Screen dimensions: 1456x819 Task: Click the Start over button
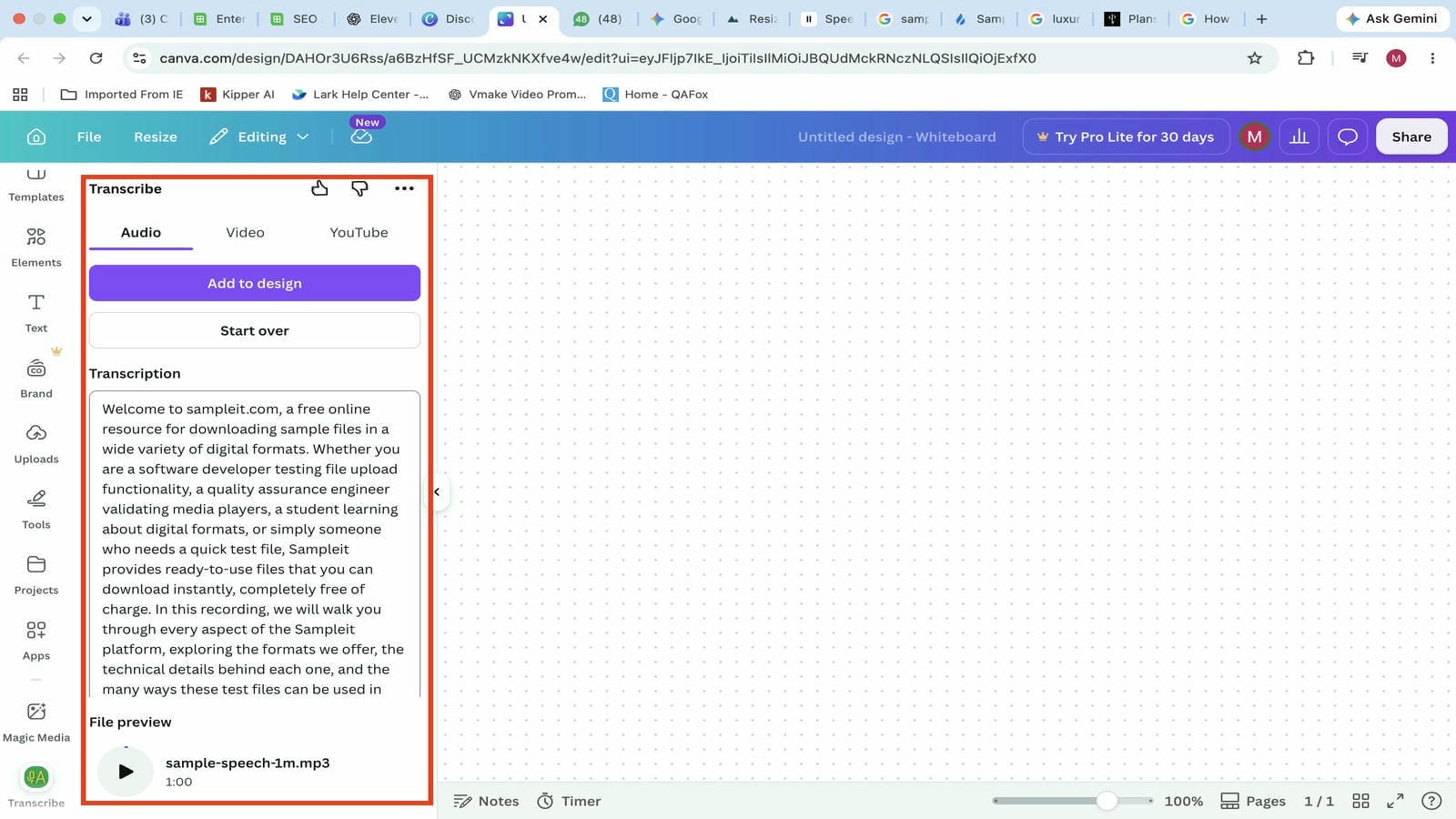[255, 330]
